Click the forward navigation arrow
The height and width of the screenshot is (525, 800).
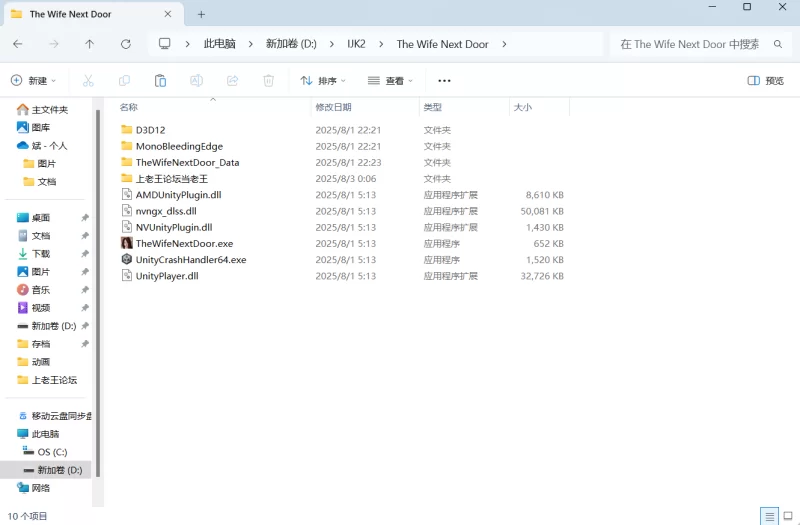point(54,44)
